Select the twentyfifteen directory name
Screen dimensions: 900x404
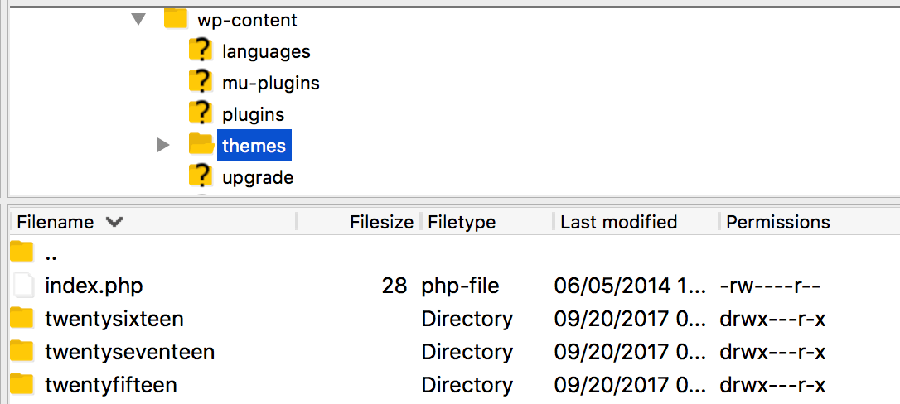111,384
